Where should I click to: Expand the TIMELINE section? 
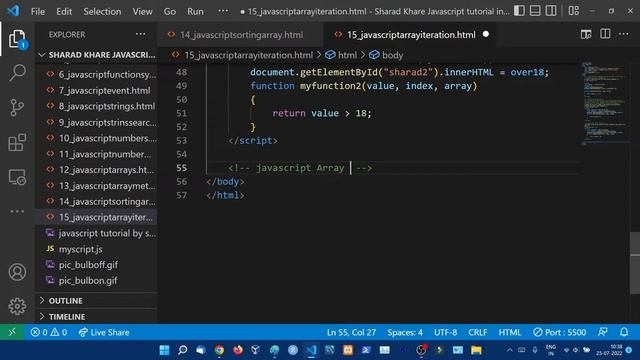click(97, 317)
